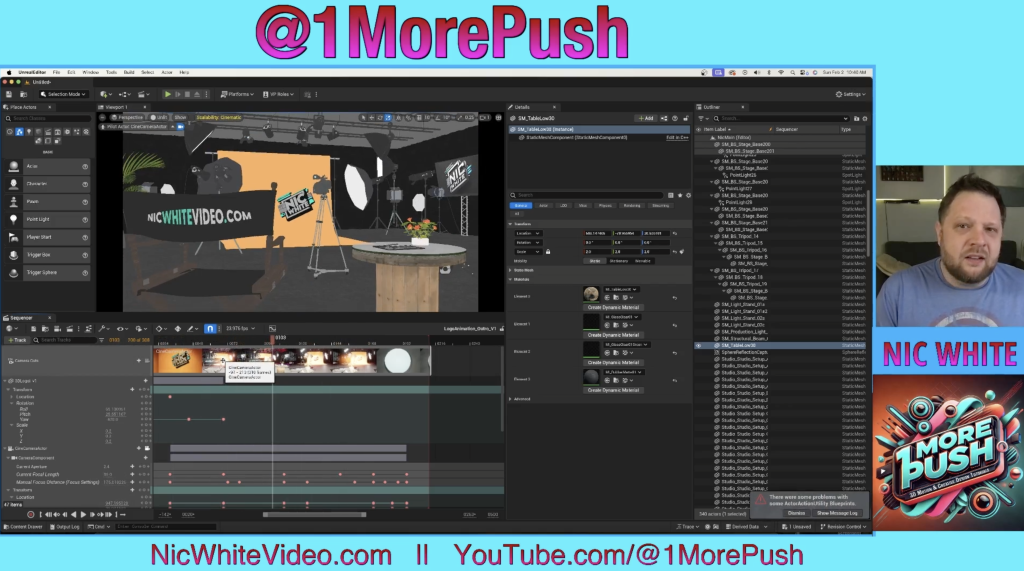Open the Cinematics clapperboard toolbar menu

[x=143, y=94]
